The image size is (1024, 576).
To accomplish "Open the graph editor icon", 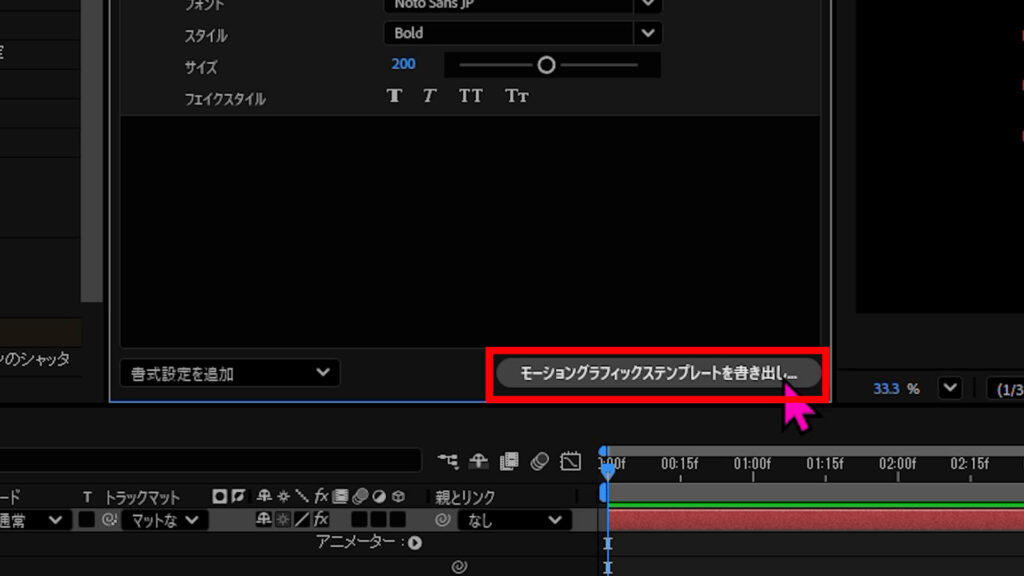I will click(x=571, y=461).
